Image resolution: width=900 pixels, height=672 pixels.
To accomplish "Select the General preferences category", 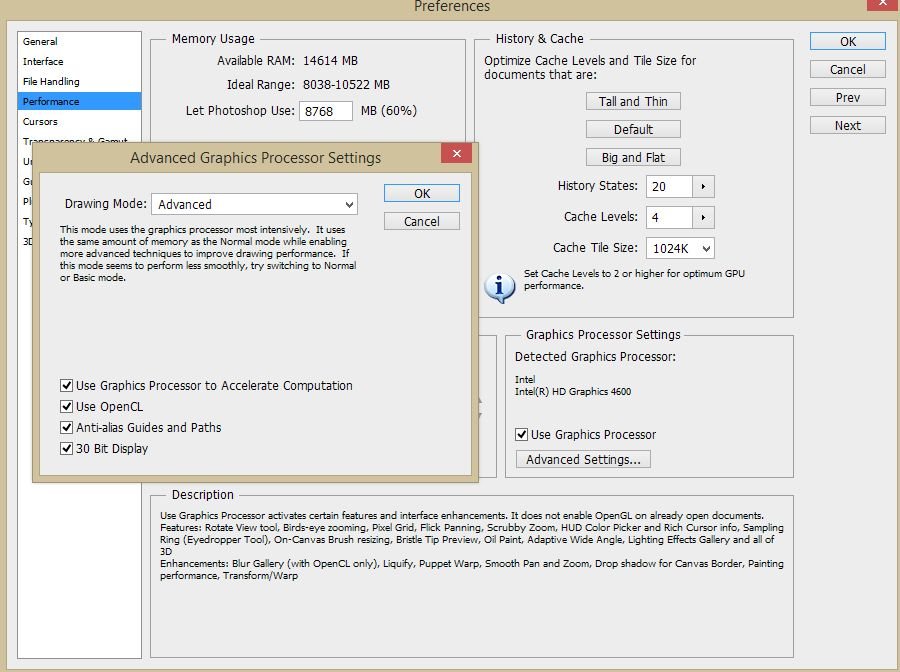I will [x=41, y=42].
